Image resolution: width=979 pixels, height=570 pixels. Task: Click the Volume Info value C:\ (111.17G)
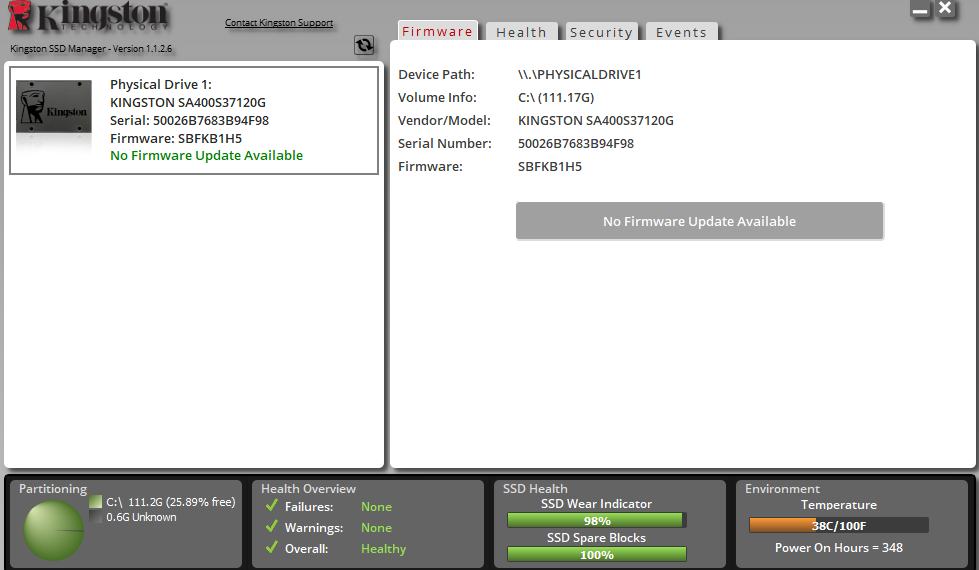pos(556,97)
